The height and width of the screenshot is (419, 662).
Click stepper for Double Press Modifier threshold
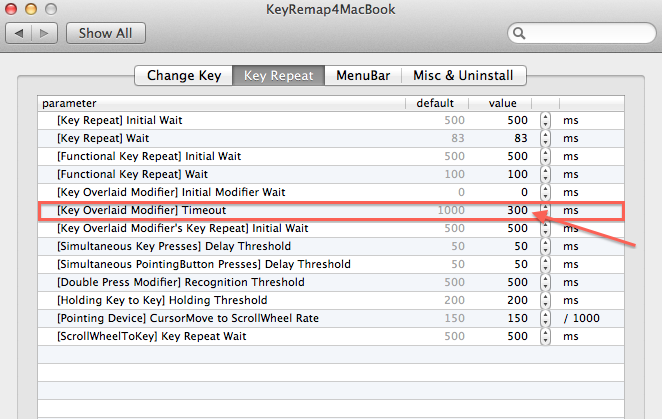(545, 282)
